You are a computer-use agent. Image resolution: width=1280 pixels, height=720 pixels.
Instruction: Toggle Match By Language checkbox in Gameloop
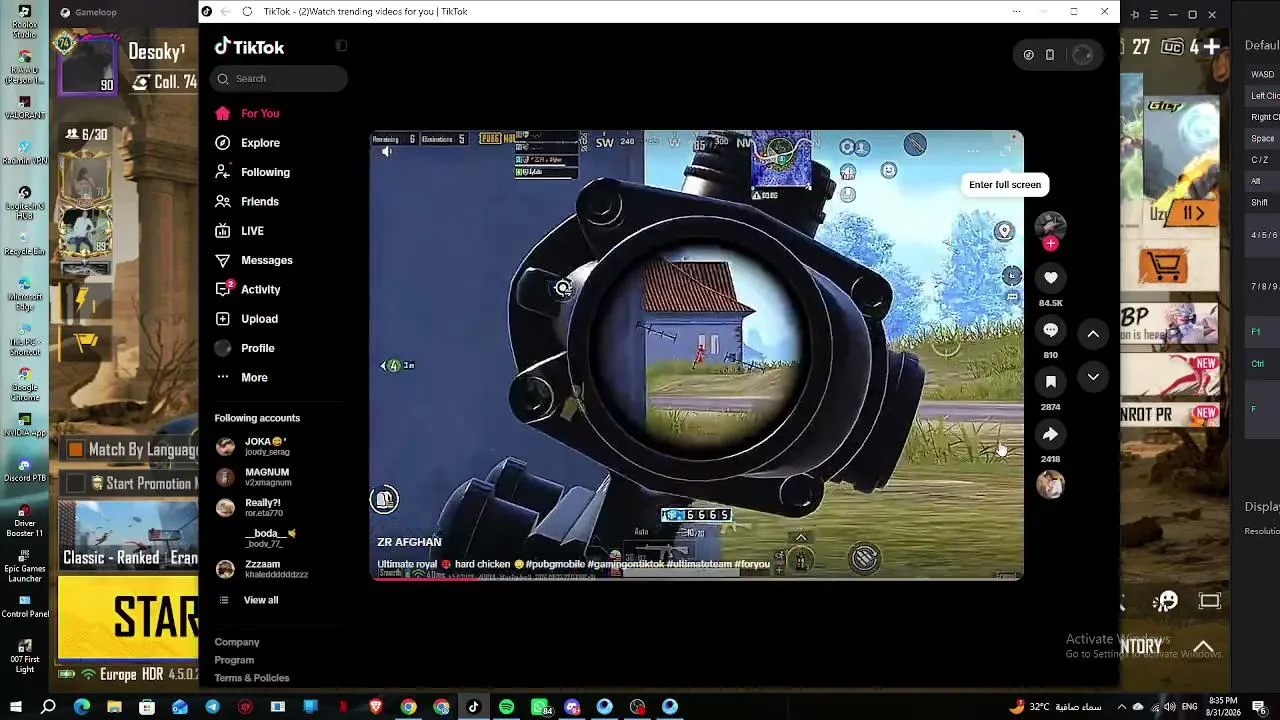[x=76, y=450]
